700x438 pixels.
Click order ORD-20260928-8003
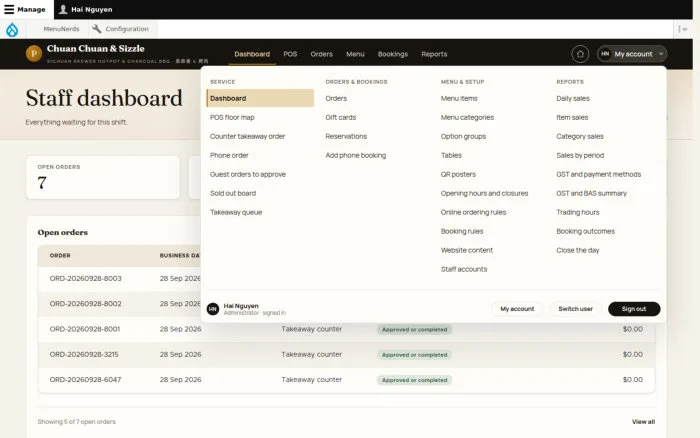85,279
